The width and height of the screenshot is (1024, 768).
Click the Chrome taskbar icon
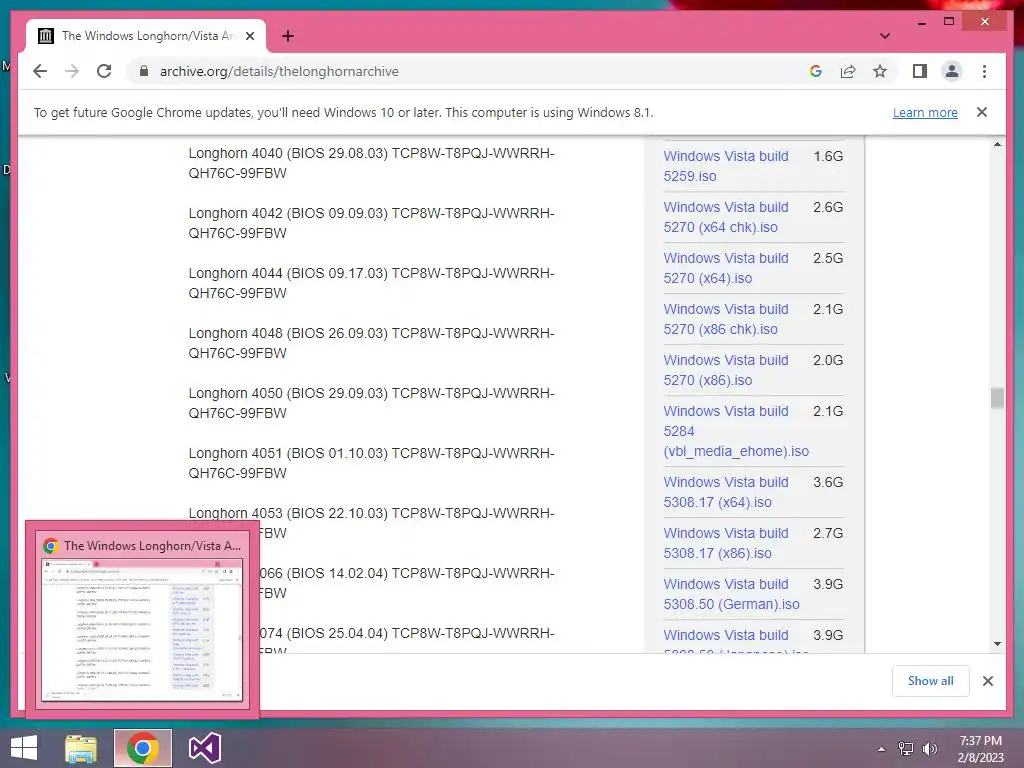tap(142, 748)
